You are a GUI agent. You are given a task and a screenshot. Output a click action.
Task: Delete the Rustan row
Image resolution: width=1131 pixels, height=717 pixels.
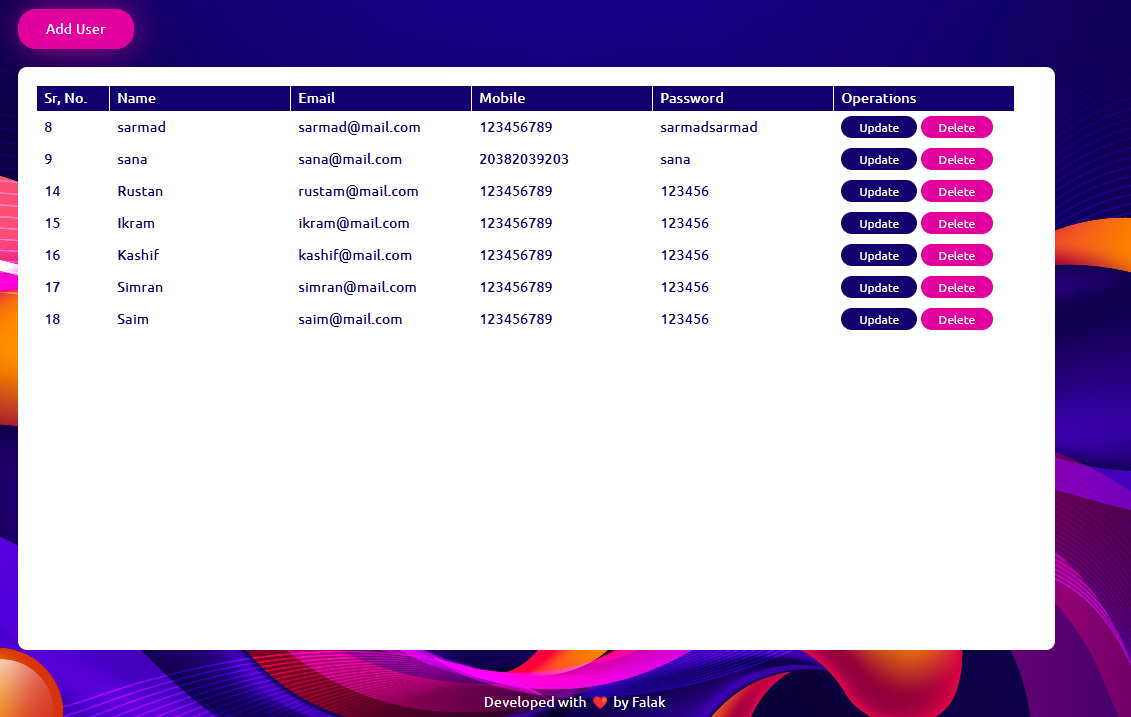point(956,192)
